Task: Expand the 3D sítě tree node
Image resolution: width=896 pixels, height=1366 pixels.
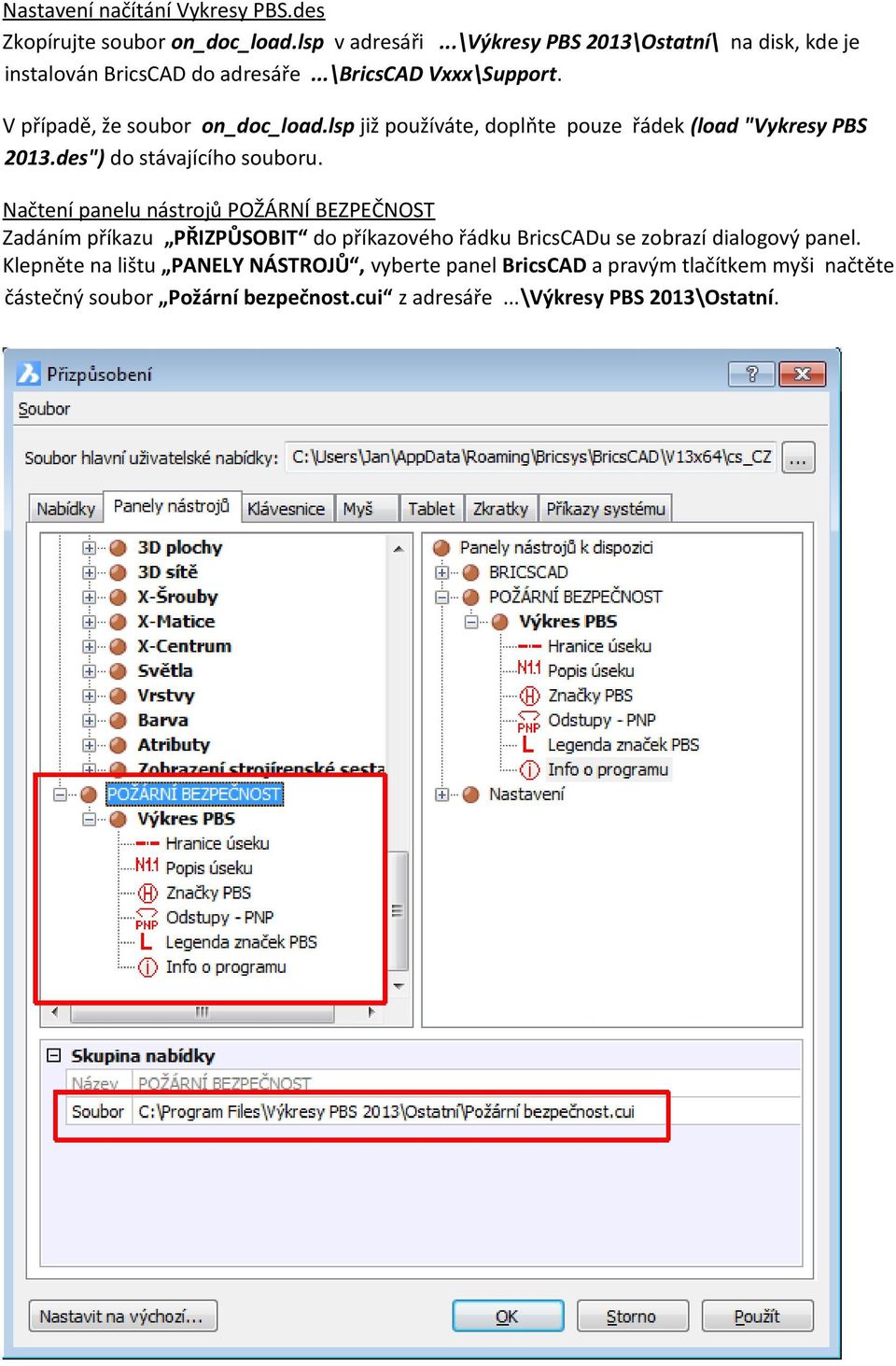Action: pyautogui.click(x=90, y=572)
